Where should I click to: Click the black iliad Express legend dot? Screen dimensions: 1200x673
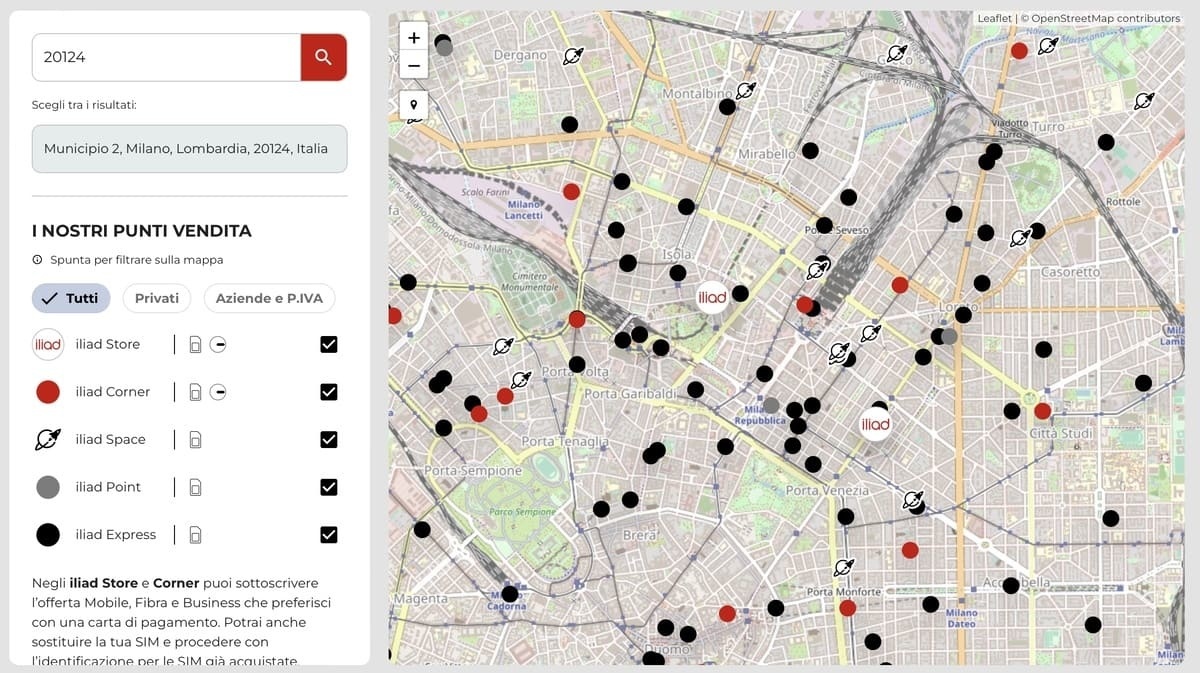pyautogui.click(x=48, y=535)
